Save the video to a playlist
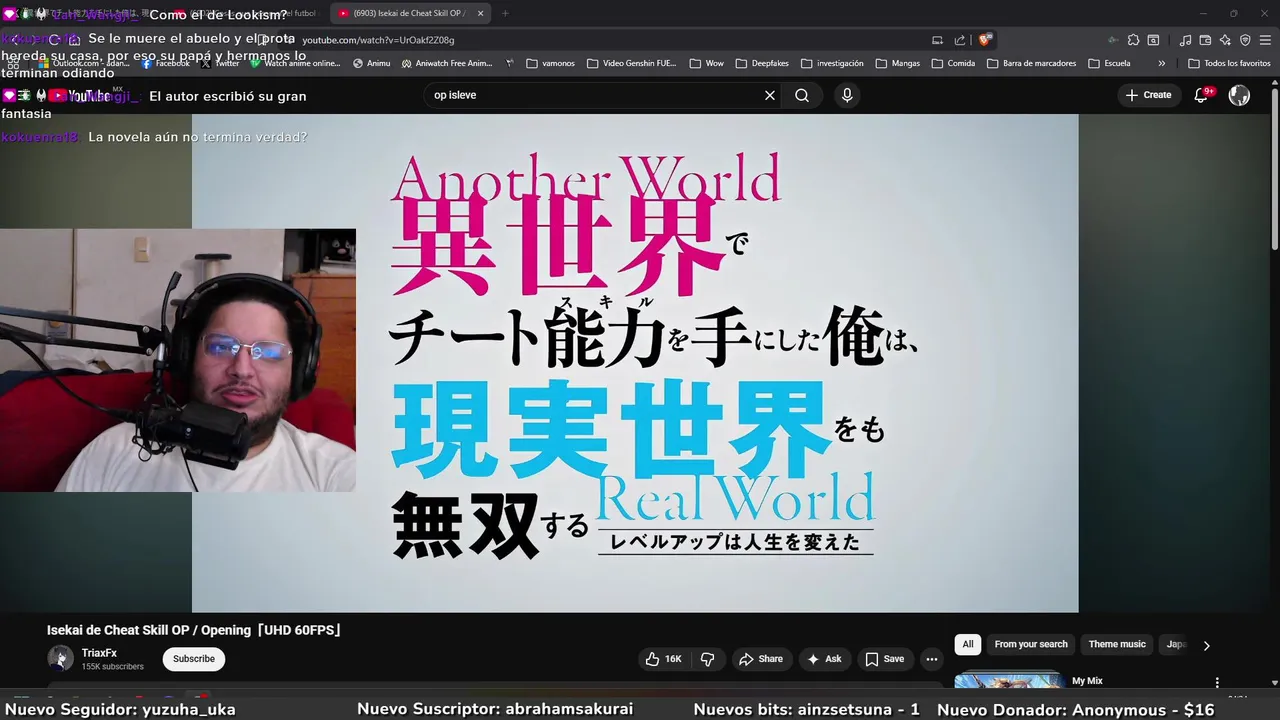1280x720 pixels. pyautogui.click(x=885, y=659)
